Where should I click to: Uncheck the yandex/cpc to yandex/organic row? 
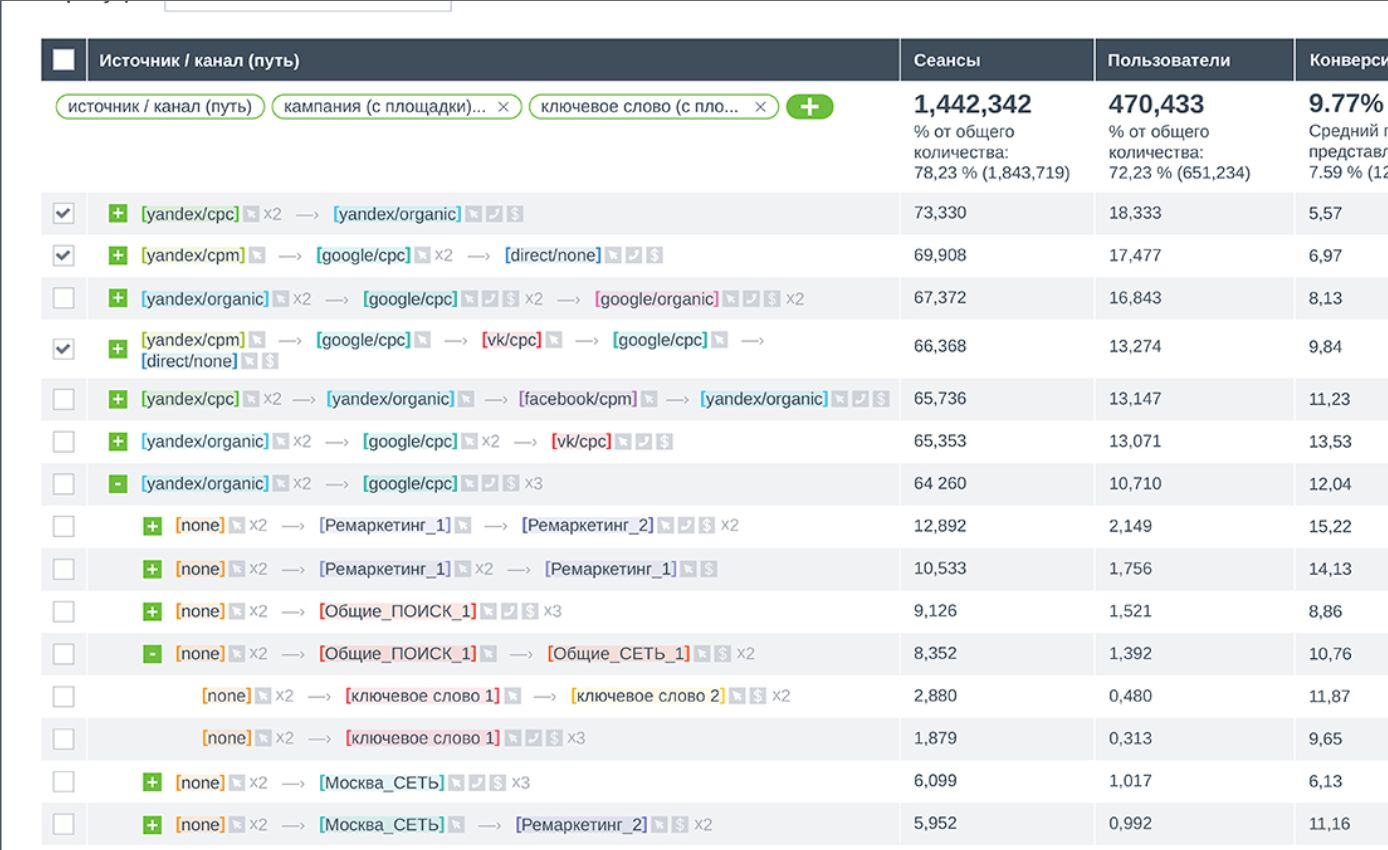[63, 214]
